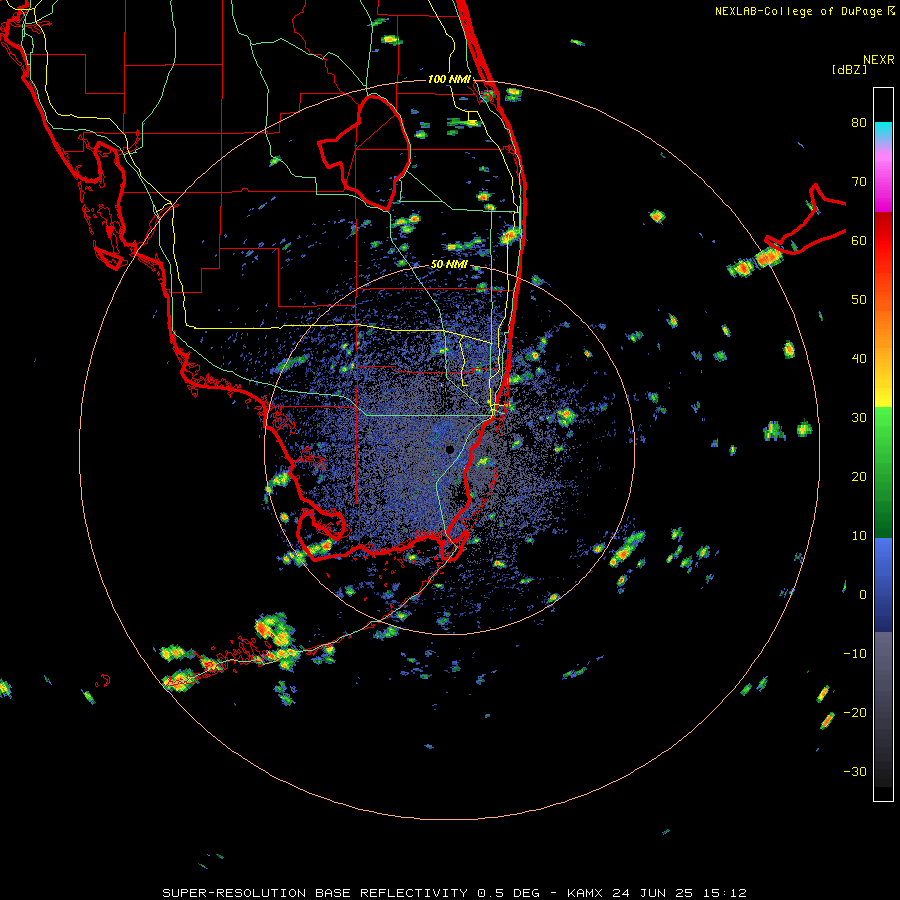This screenshot has height=900, width=900.
Task: Click the [dBZ] units label
Action: click(849, 70)
